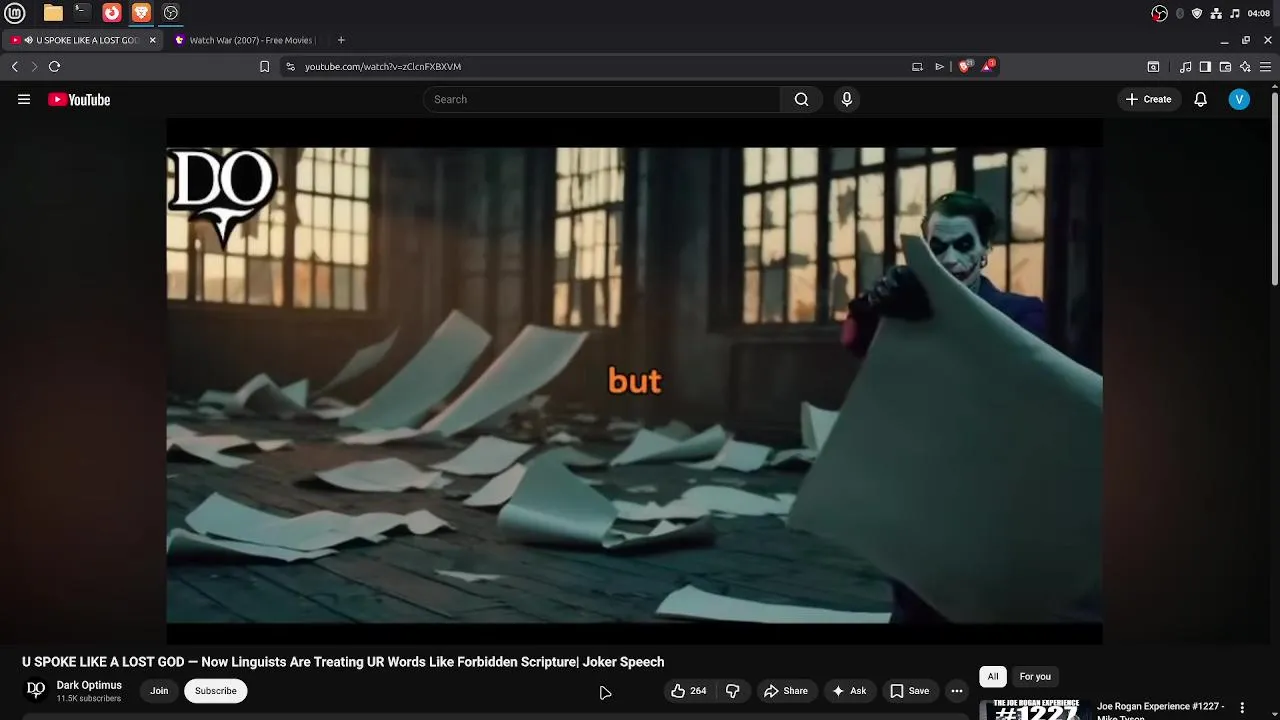This screenshot has height=720, width=1280.
Task: Open the network connections tray icon
Action: [x=1216, y=13]
